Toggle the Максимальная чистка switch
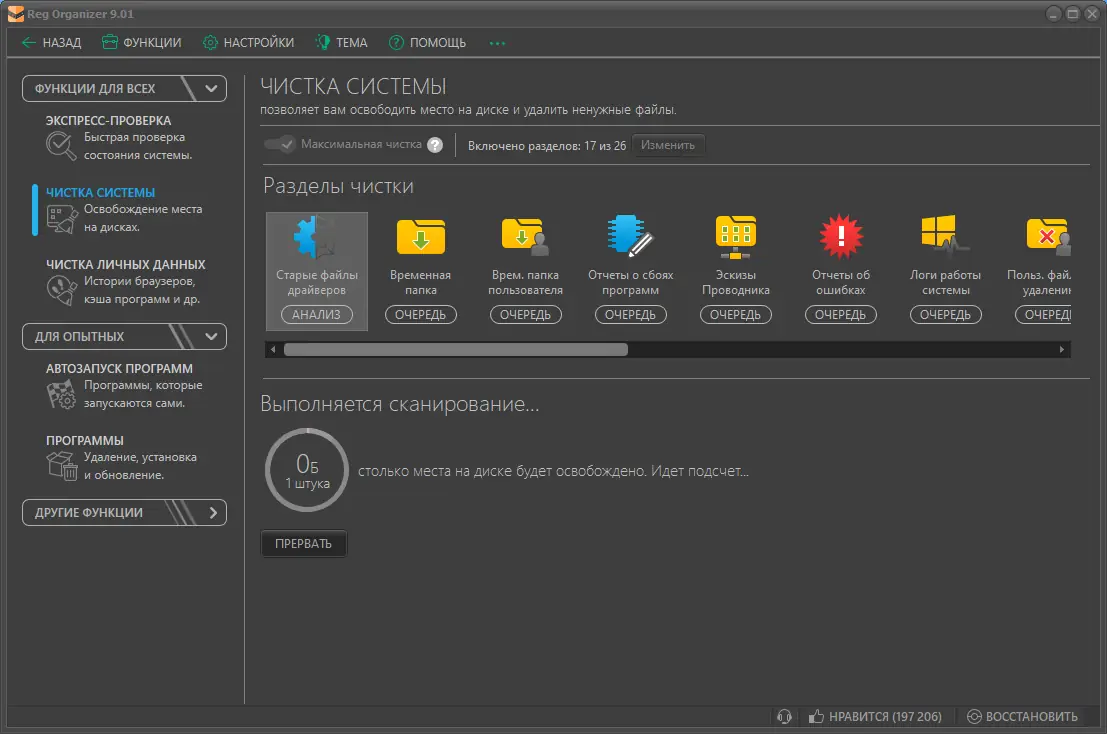The height and width of the screenshot is (734, 1107). click(280, 144)
